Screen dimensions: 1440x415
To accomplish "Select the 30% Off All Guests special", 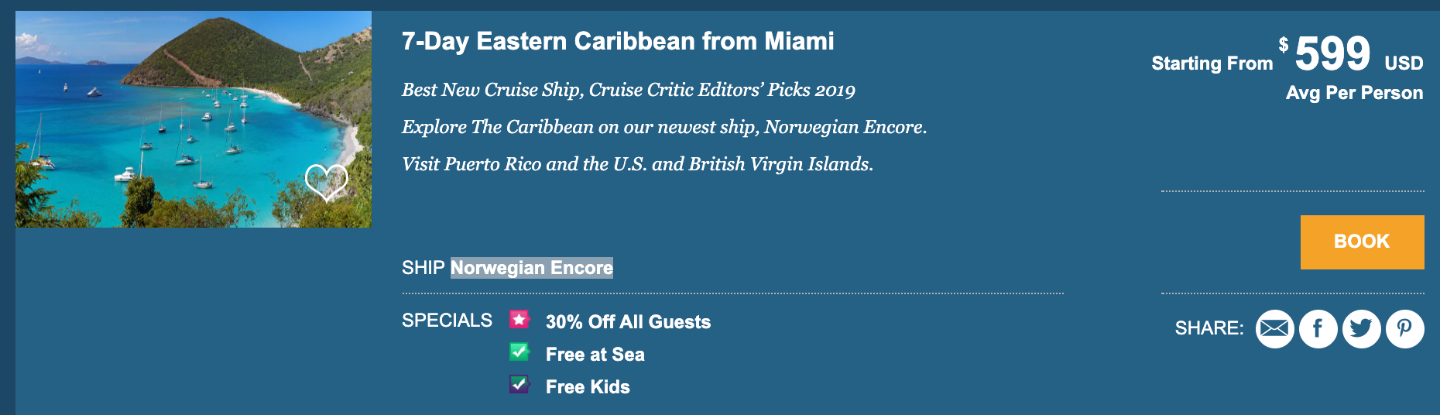I will [x=628, y=322].
